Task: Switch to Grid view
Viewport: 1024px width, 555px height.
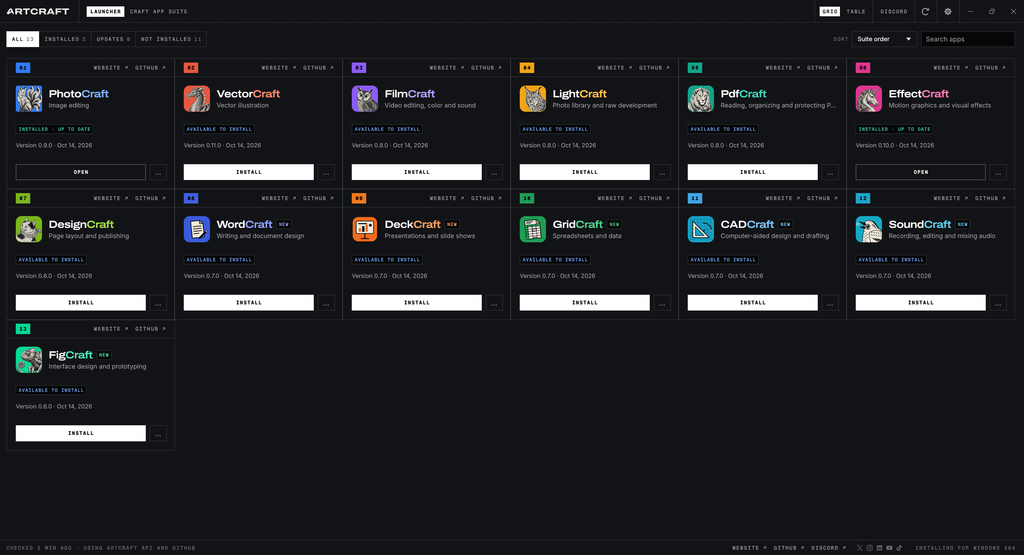Action: point(829,11)
